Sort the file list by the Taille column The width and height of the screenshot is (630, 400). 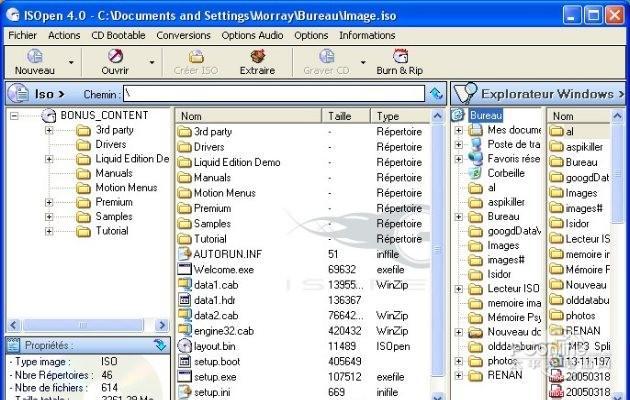(x=346, y=116)
